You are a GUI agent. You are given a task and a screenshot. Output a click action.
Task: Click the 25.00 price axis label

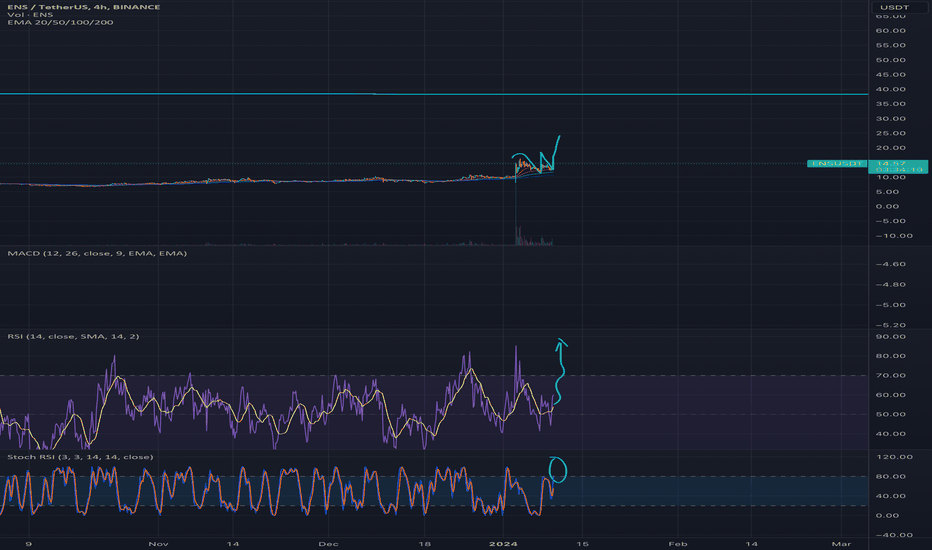coord(890,133)
